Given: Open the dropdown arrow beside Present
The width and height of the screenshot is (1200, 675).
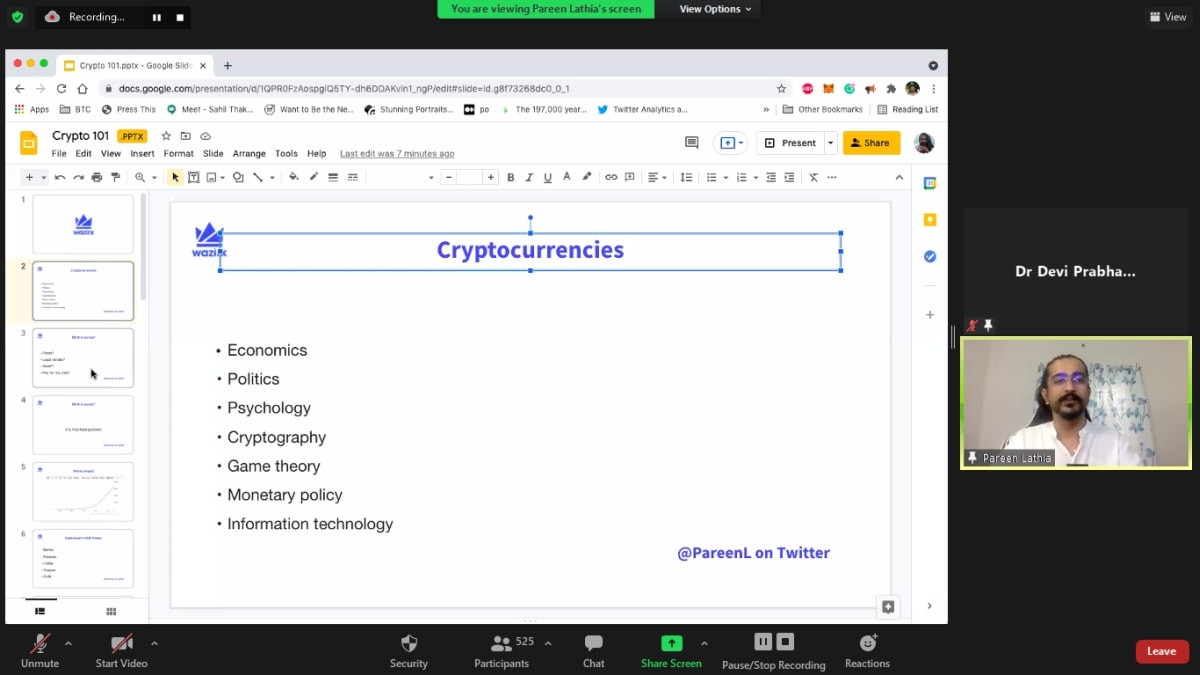Looking at the screenshot, I should [830, 143].
